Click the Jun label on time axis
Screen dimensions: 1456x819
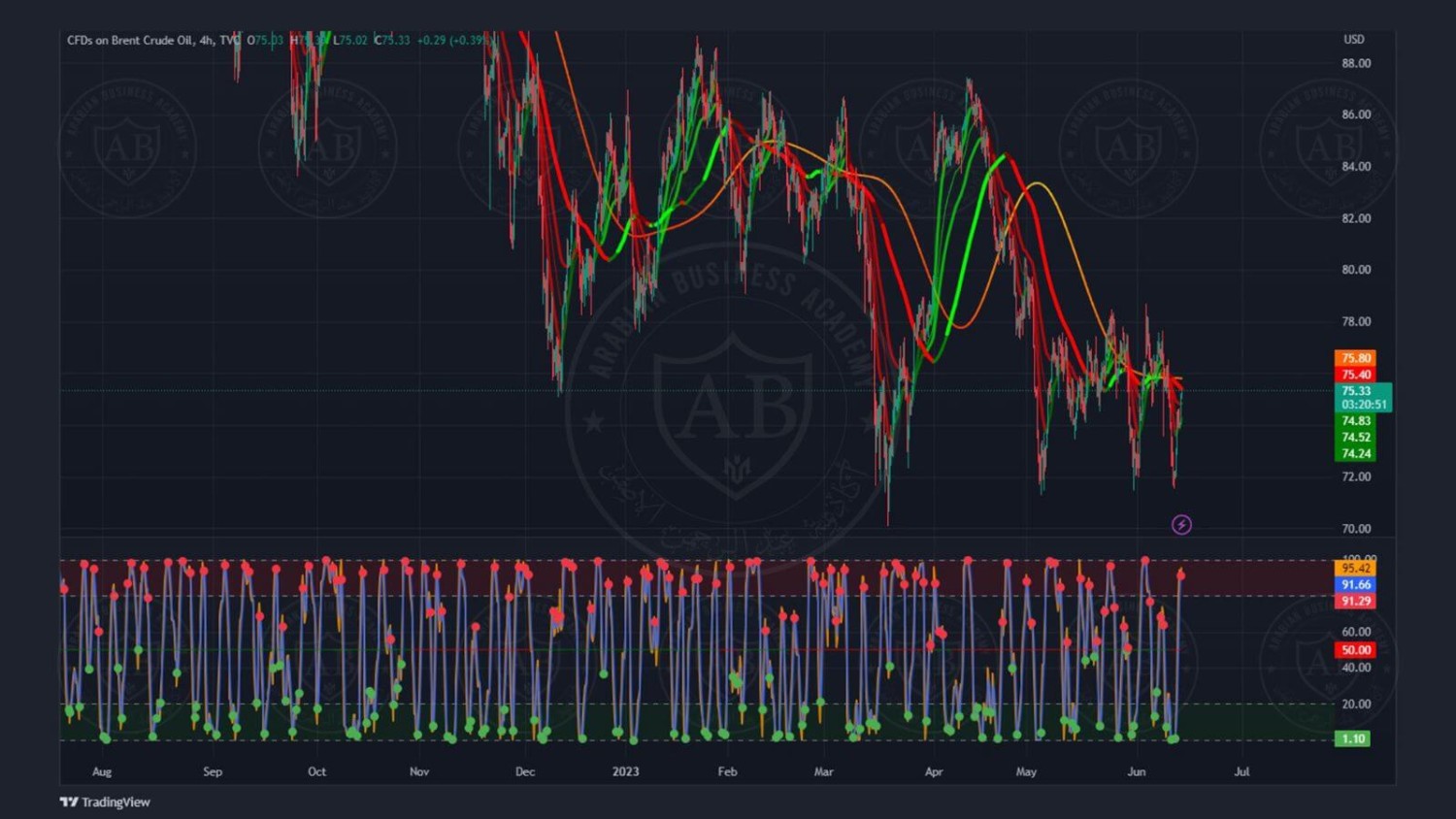coord(1137,772)
